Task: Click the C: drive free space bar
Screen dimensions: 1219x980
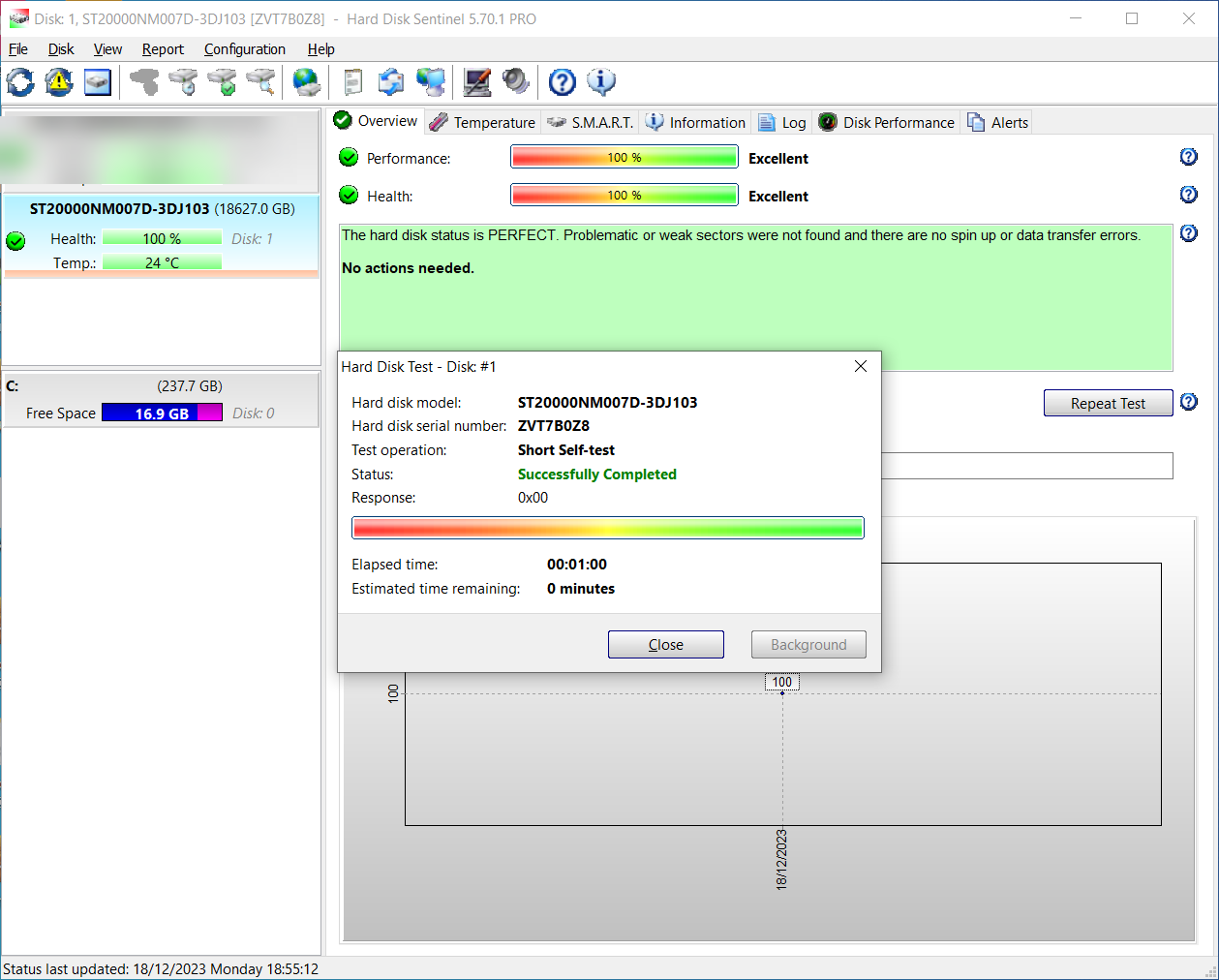Action: 162,413
